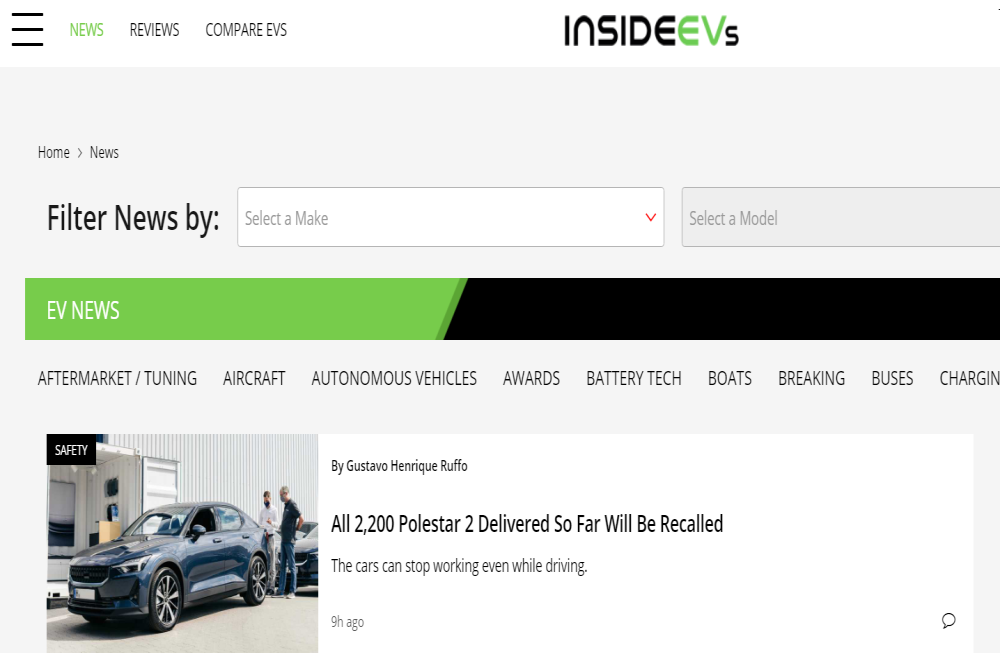The image size is (1000, 653).
Task: Click the article summary about cars stopping
Action: 459,566
